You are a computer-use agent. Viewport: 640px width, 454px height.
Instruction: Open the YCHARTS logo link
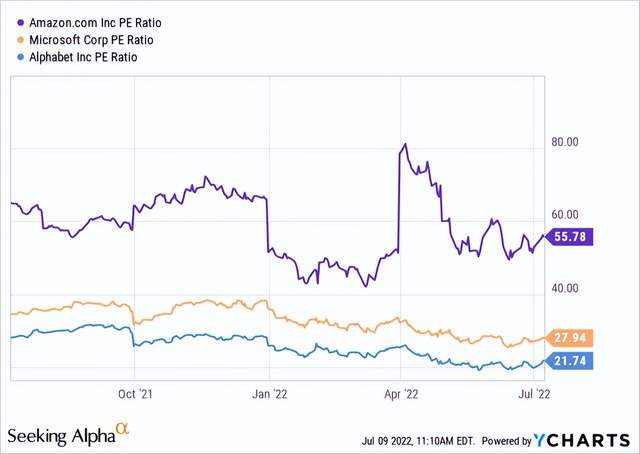582,441
